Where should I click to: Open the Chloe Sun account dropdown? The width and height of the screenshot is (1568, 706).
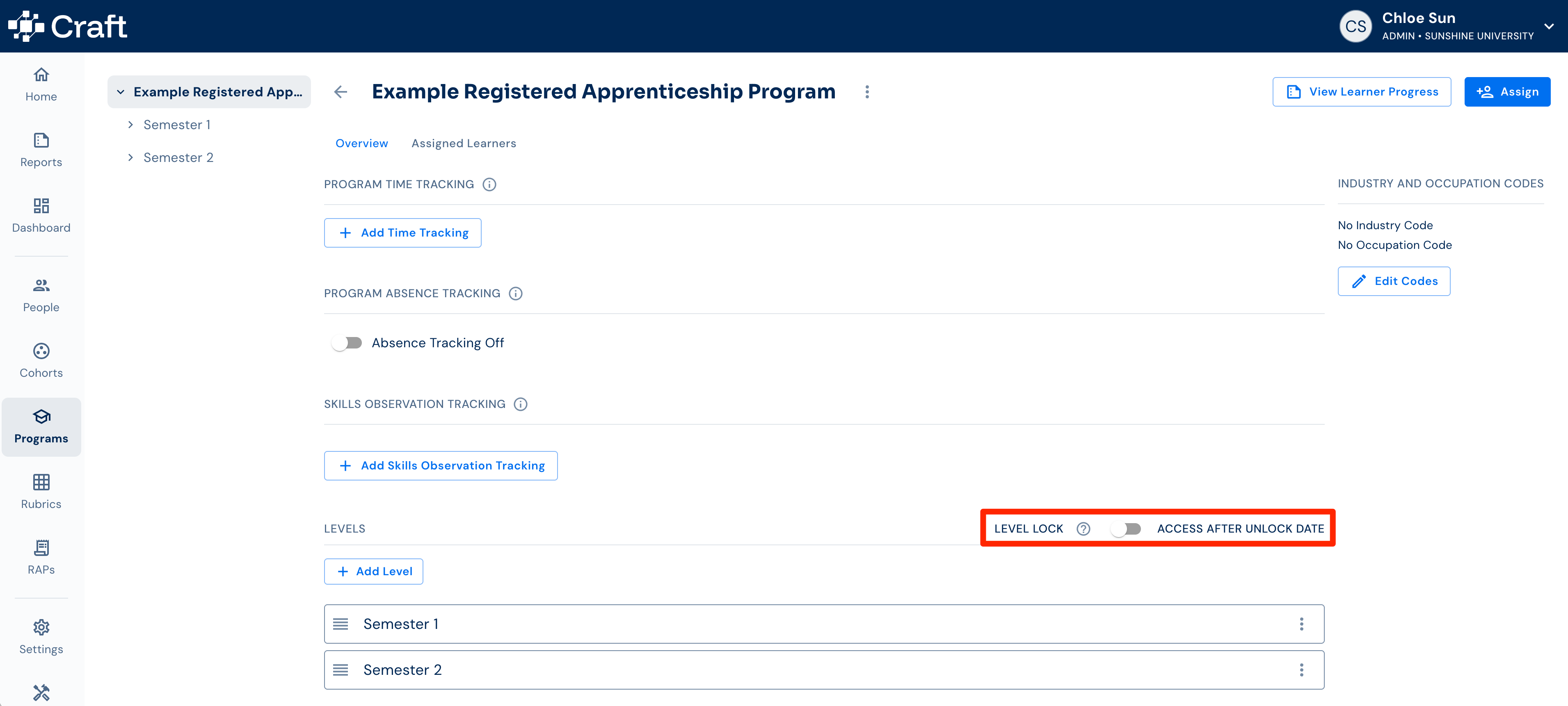1549,26
